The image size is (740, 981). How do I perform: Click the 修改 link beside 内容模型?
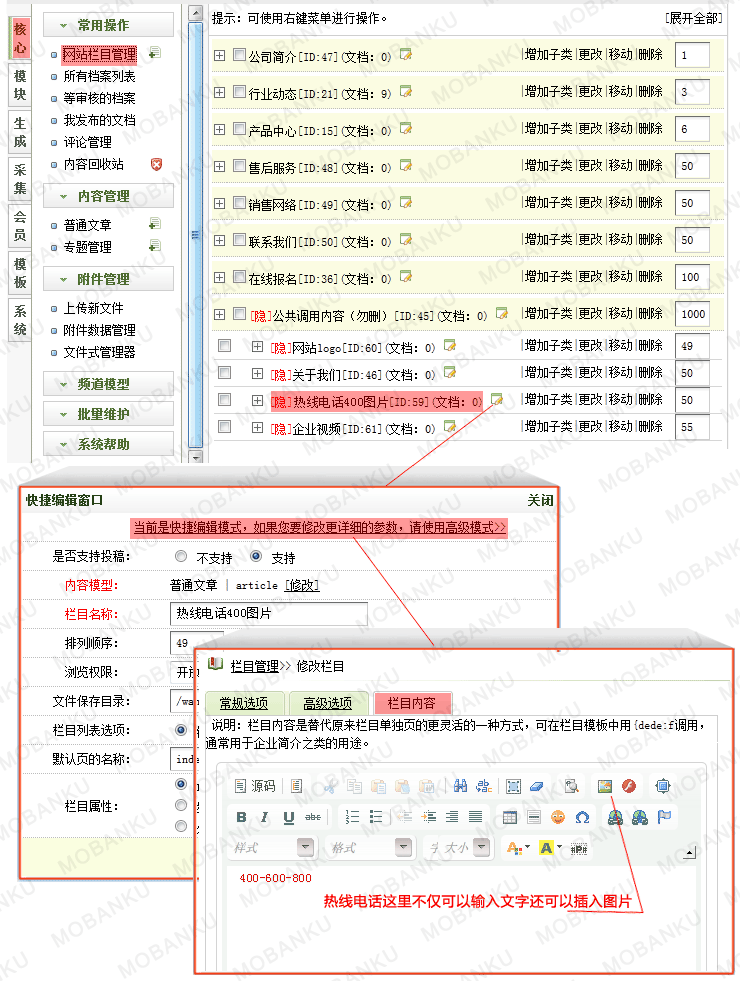pyautogui.click(x=302, y=585)
